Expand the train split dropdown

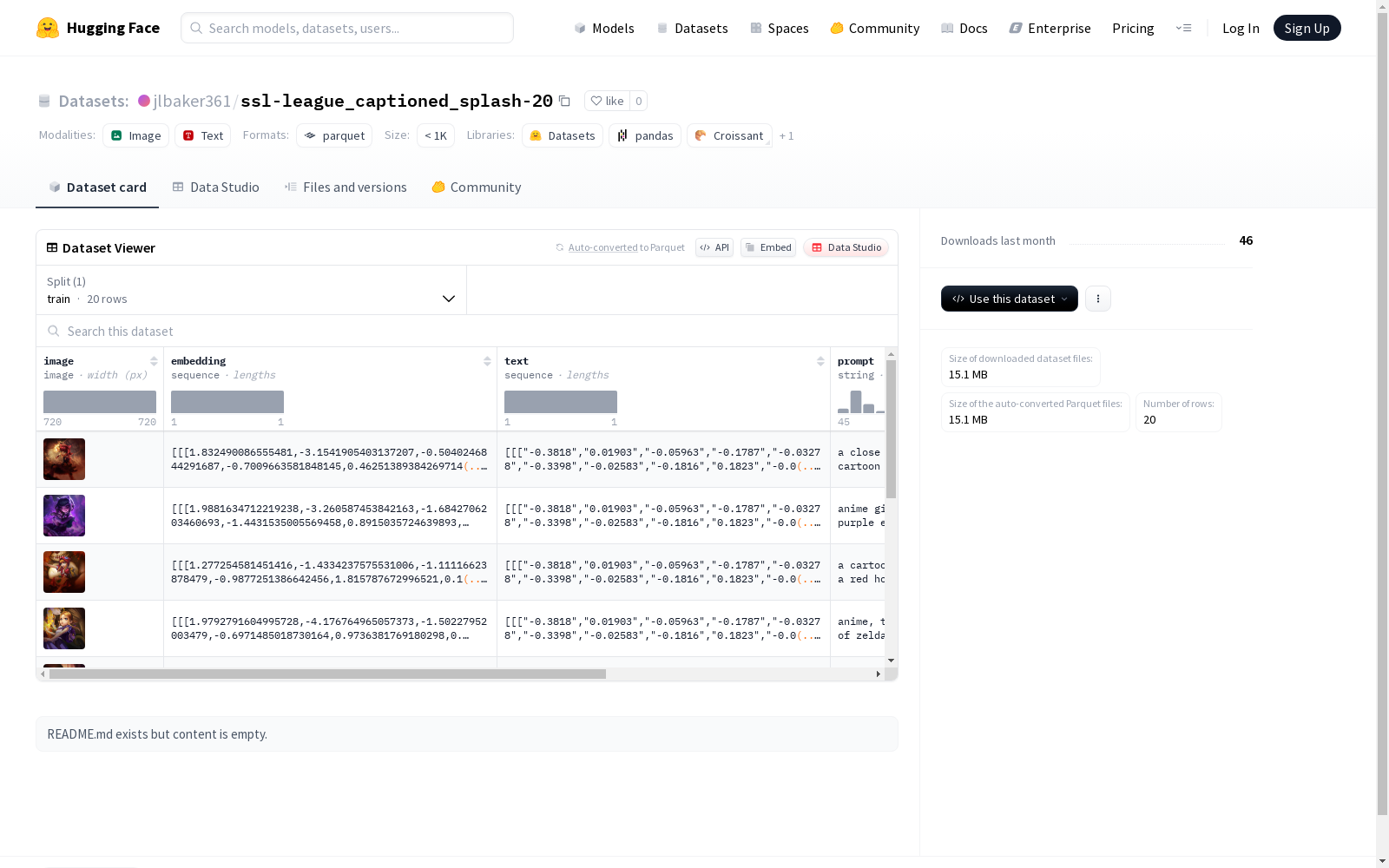click(x=251, y=290)
